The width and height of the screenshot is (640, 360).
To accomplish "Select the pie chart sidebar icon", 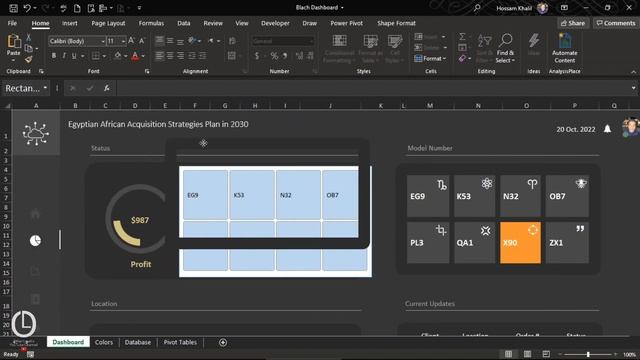I will (36, 240).
